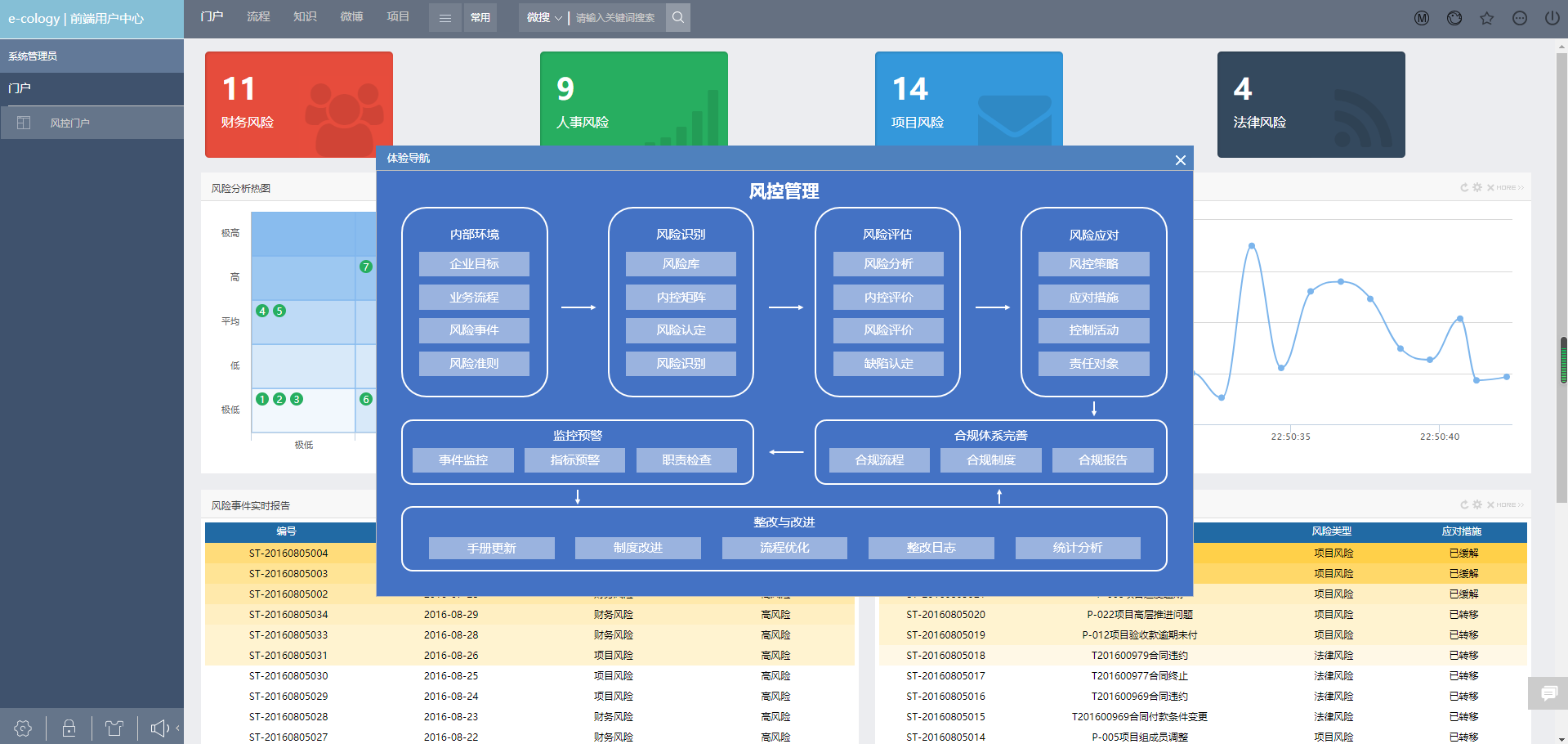Click 责任对象 button

(1094, 364)
